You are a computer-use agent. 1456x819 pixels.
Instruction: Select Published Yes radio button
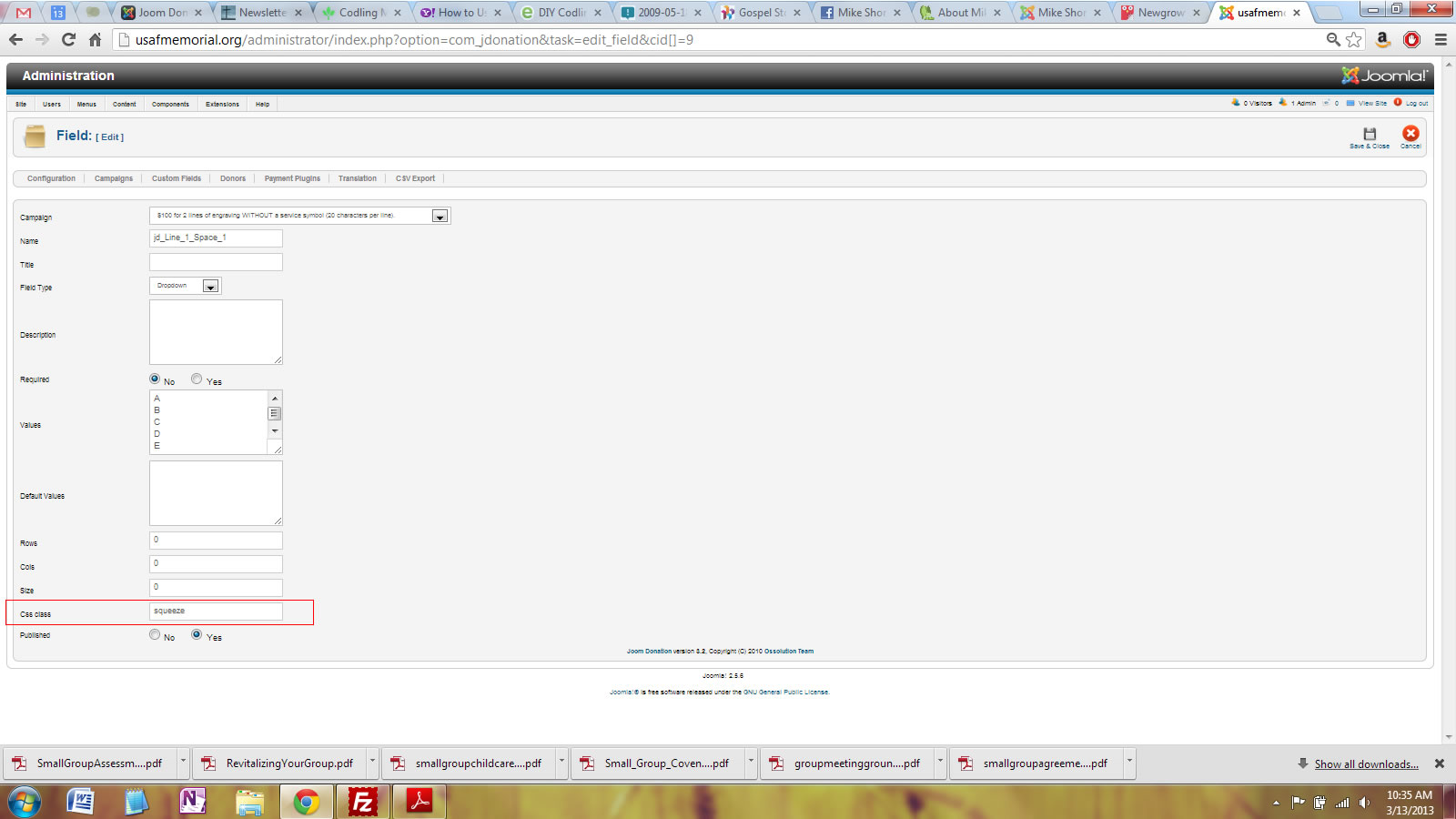click(197, 634)
